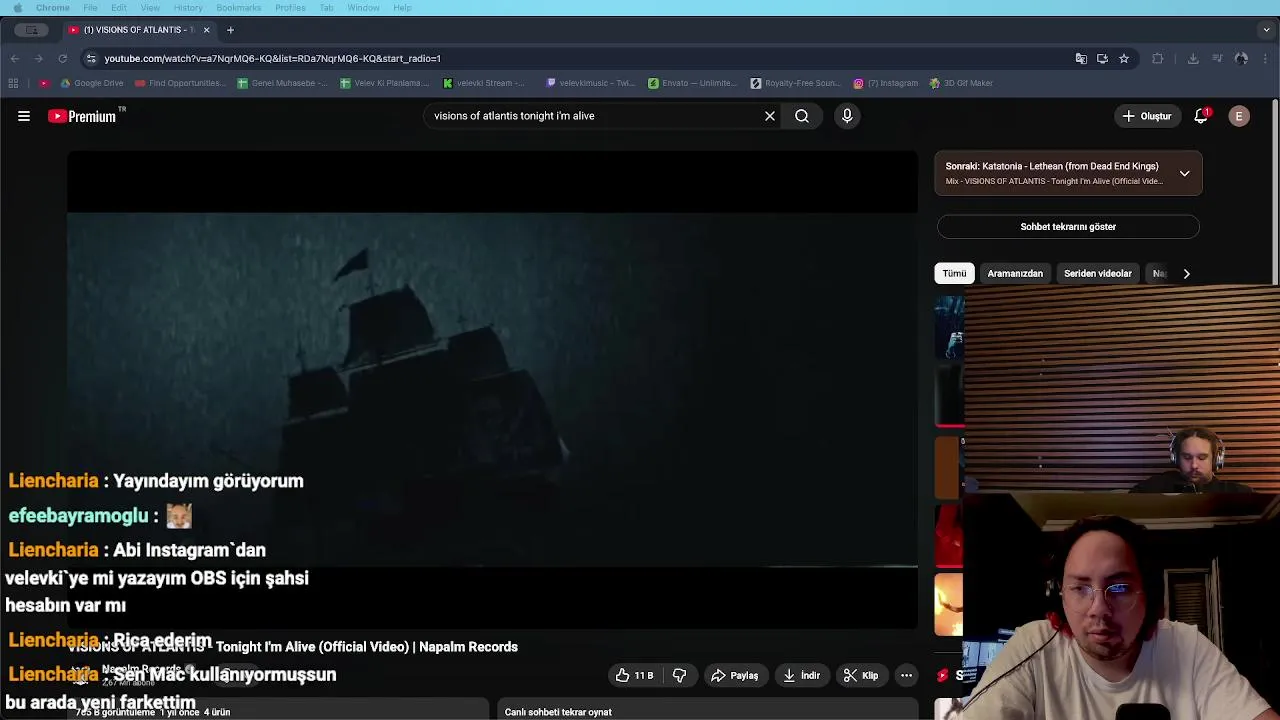The image size is (1280, 720).
Task: Open the Envato Unlimited bookmark
Action: pyautogui.click(x=693, y=83)
